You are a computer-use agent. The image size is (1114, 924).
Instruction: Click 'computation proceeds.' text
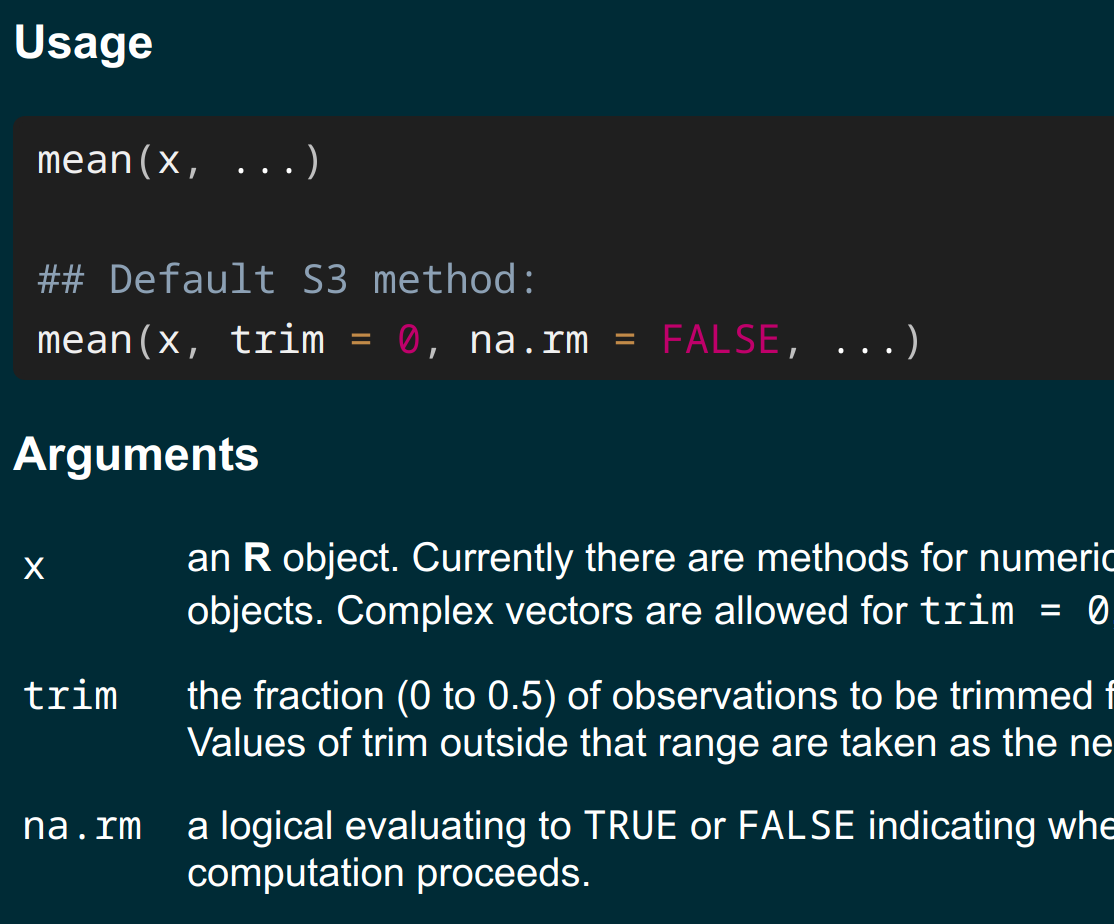click(389, 873)
